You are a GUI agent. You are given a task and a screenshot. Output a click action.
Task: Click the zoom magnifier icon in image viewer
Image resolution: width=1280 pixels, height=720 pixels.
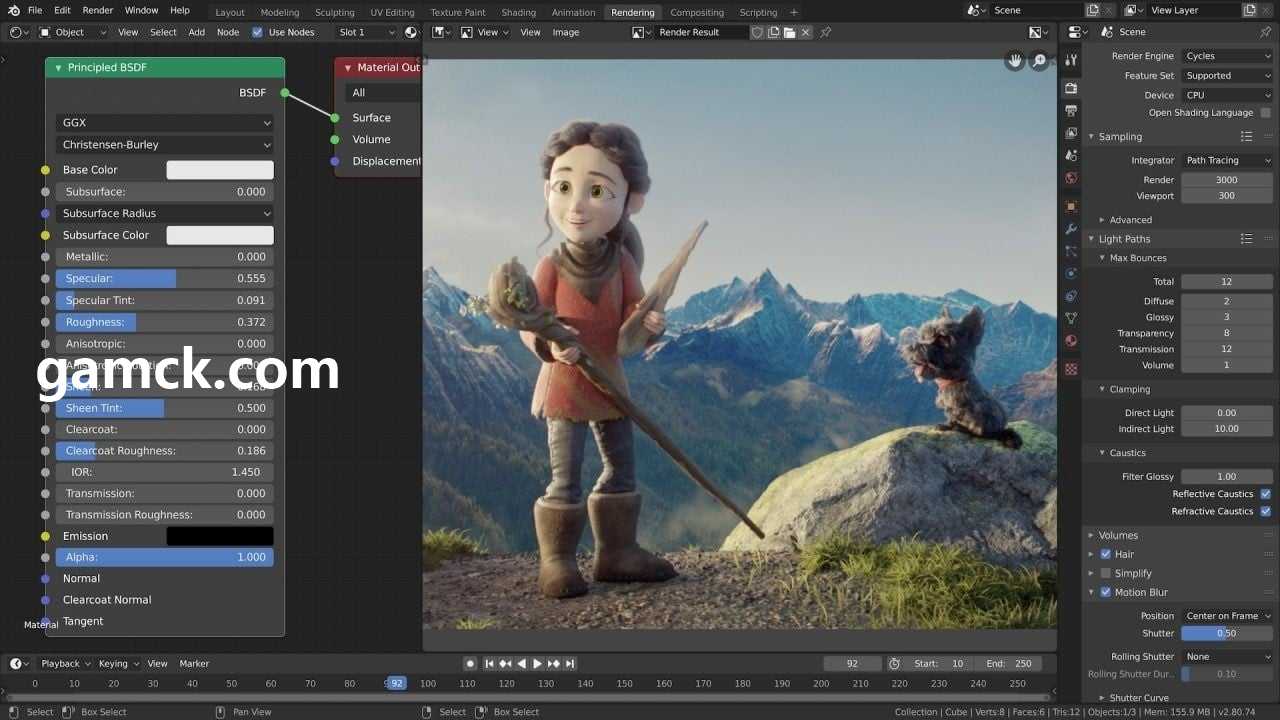pyautogui.click(x=1040, y=61)
